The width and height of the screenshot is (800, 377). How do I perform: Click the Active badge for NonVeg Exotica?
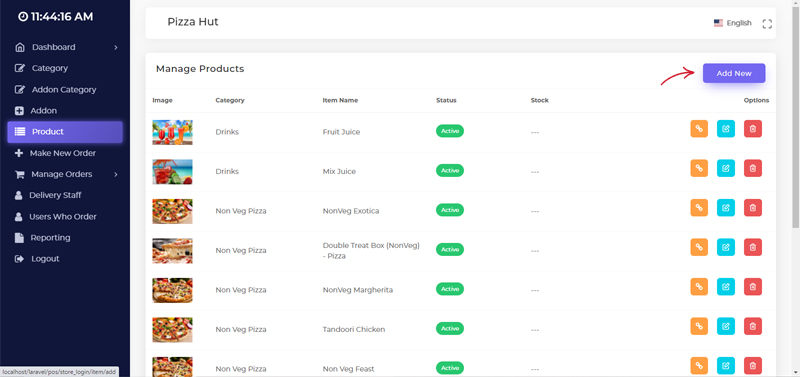pyautogui.click(x=449, y=210)
